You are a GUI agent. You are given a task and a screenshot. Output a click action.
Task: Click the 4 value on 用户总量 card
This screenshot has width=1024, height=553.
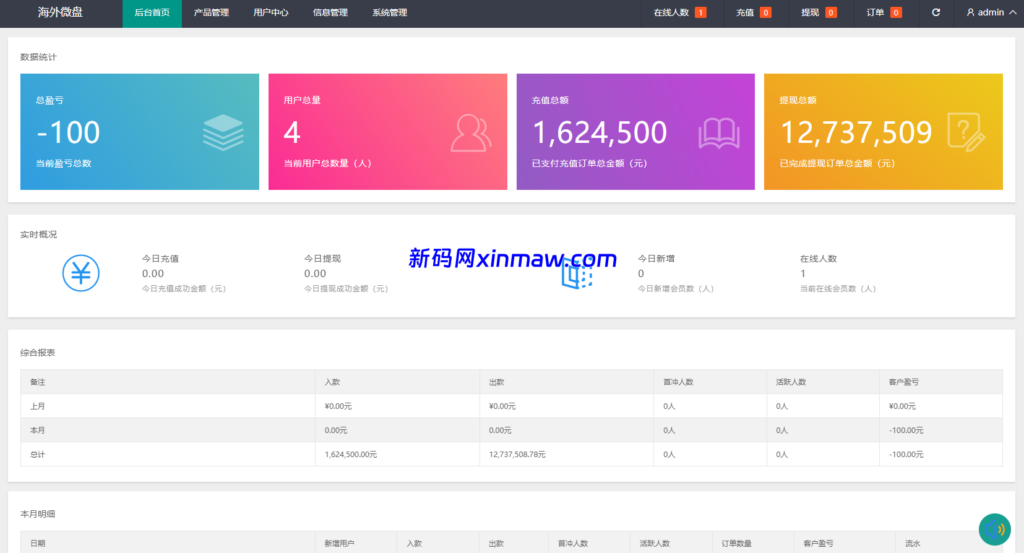tap(292, 133)
